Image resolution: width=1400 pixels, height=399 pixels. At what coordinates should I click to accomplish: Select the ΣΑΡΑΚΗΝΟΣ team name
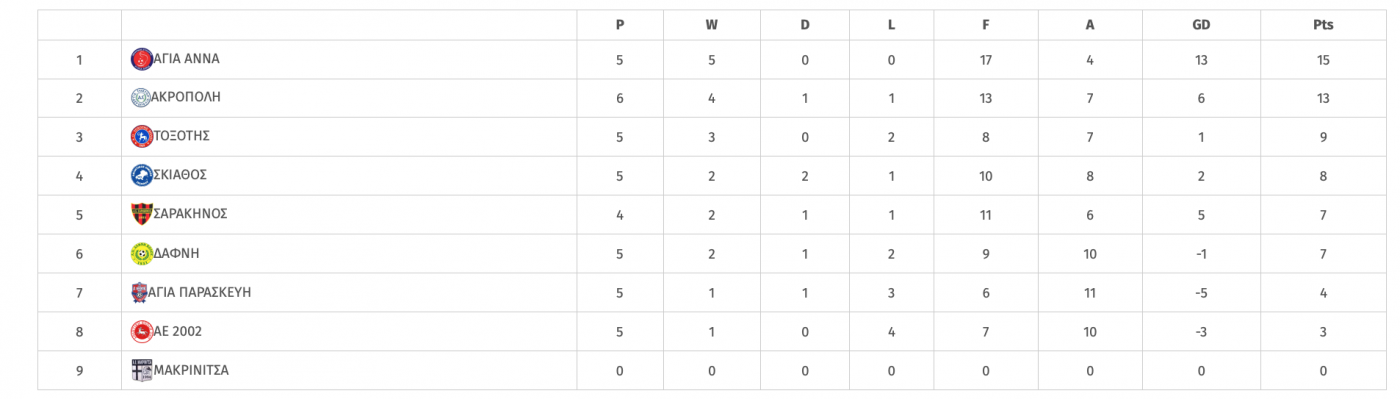190,214
